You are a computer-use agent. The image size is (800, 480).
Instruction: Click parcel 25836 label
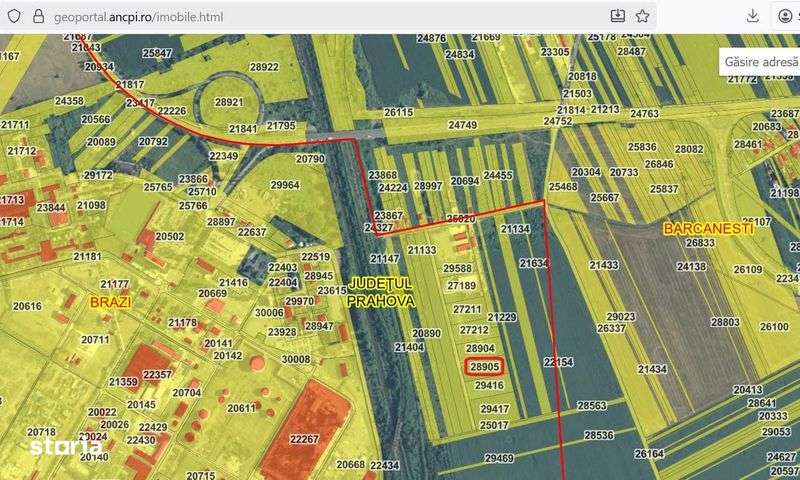click(642, 147)
